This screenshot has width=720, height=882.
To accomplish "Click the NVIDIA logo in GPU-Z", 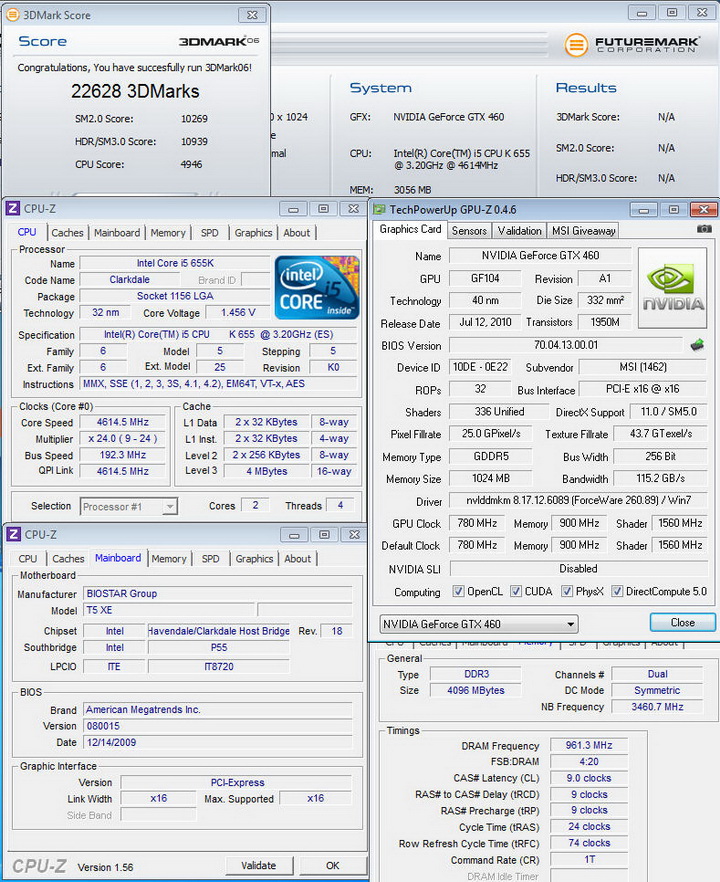I will 673,288.
